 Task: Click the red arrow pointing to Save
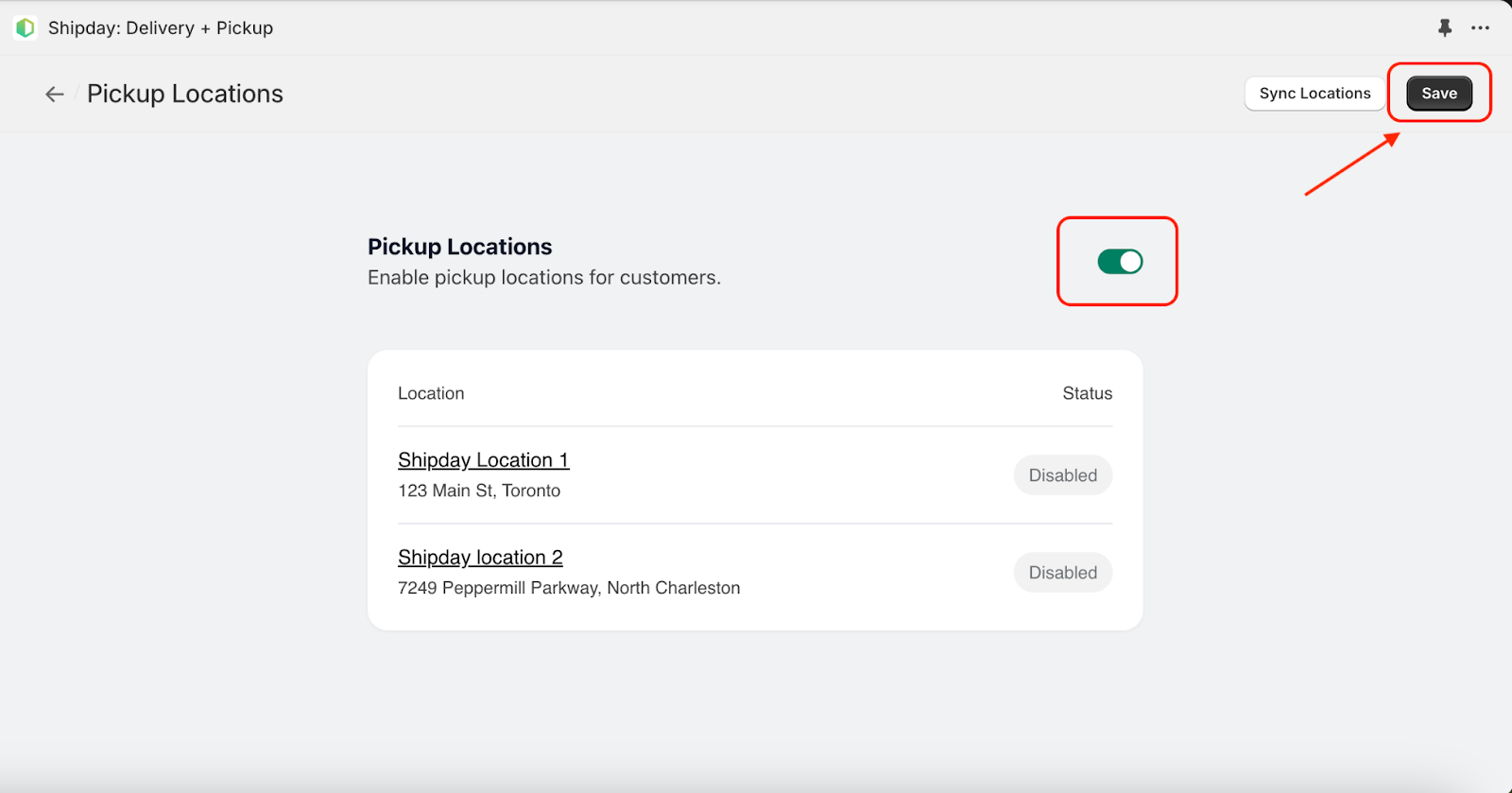pos(1352,164)
